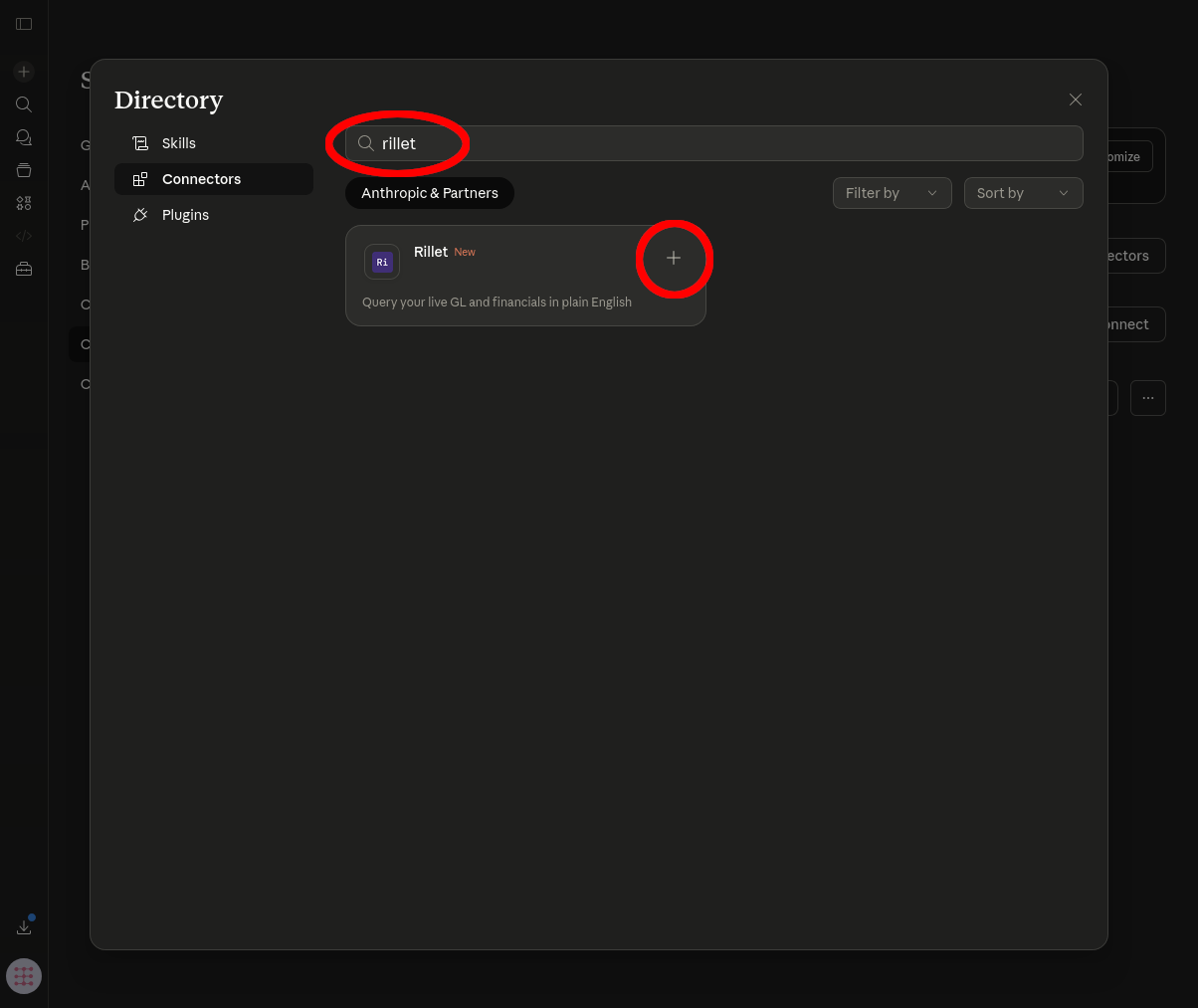The height and width of the screenshot is (1008, 1198).
Task: Start a new chat with the plus icon
Action: click(x=24, y=72)
